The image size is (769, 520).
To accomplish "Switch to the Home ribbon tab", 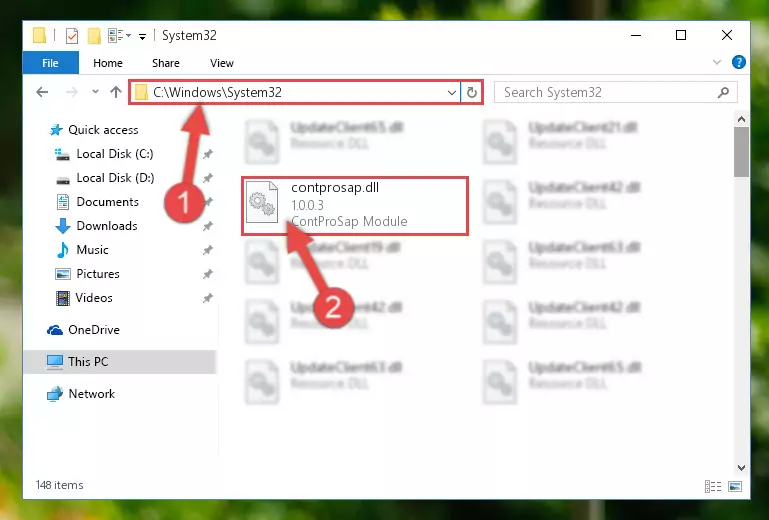I will click(x=108, y=63).
